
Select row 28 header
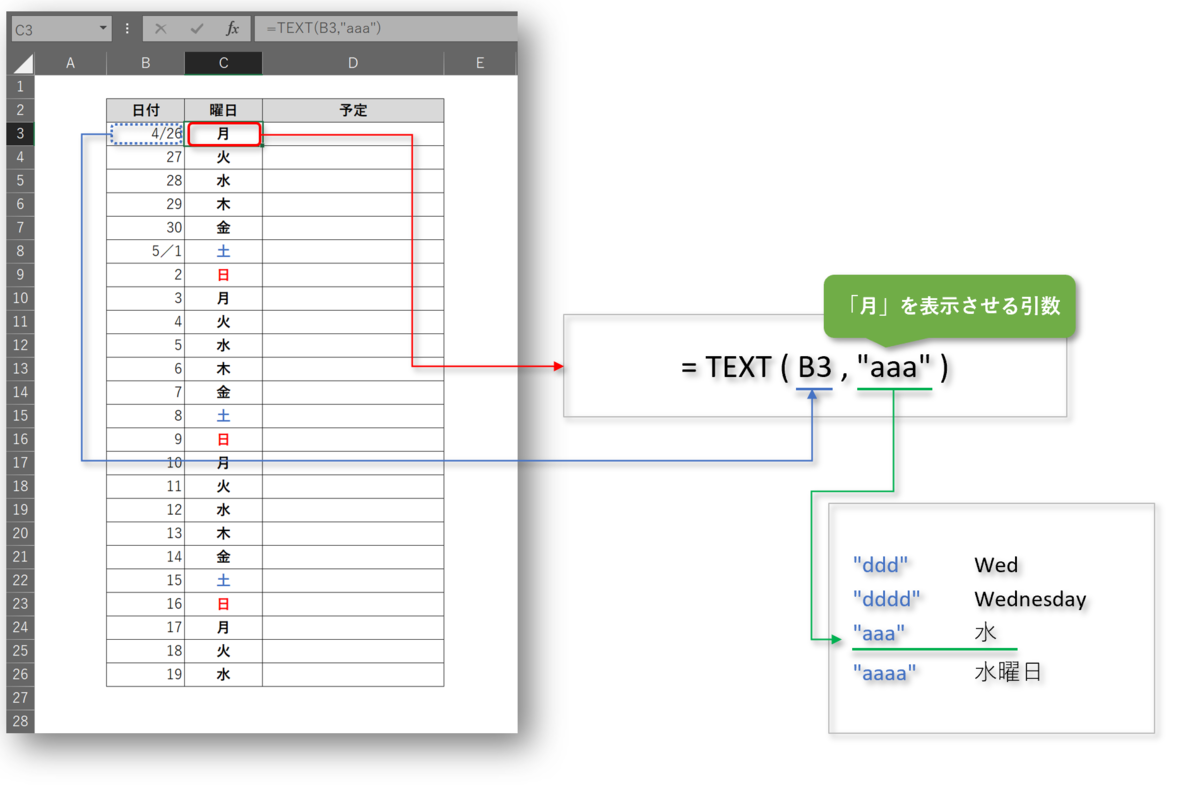20,721
